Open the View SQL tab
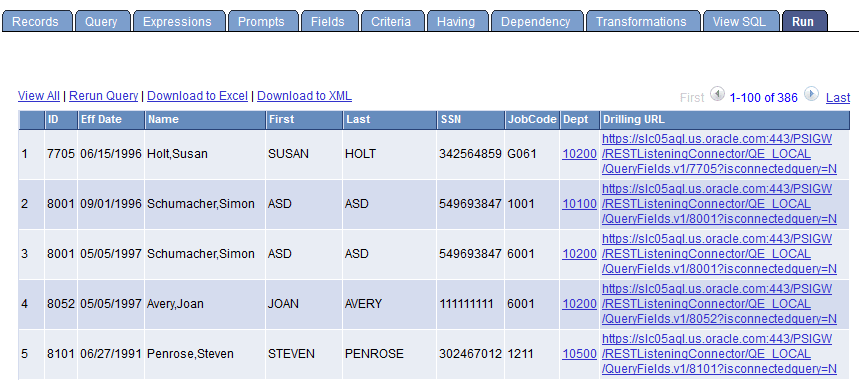Viewport: 859px width, 380px height. tap(742, 22)
